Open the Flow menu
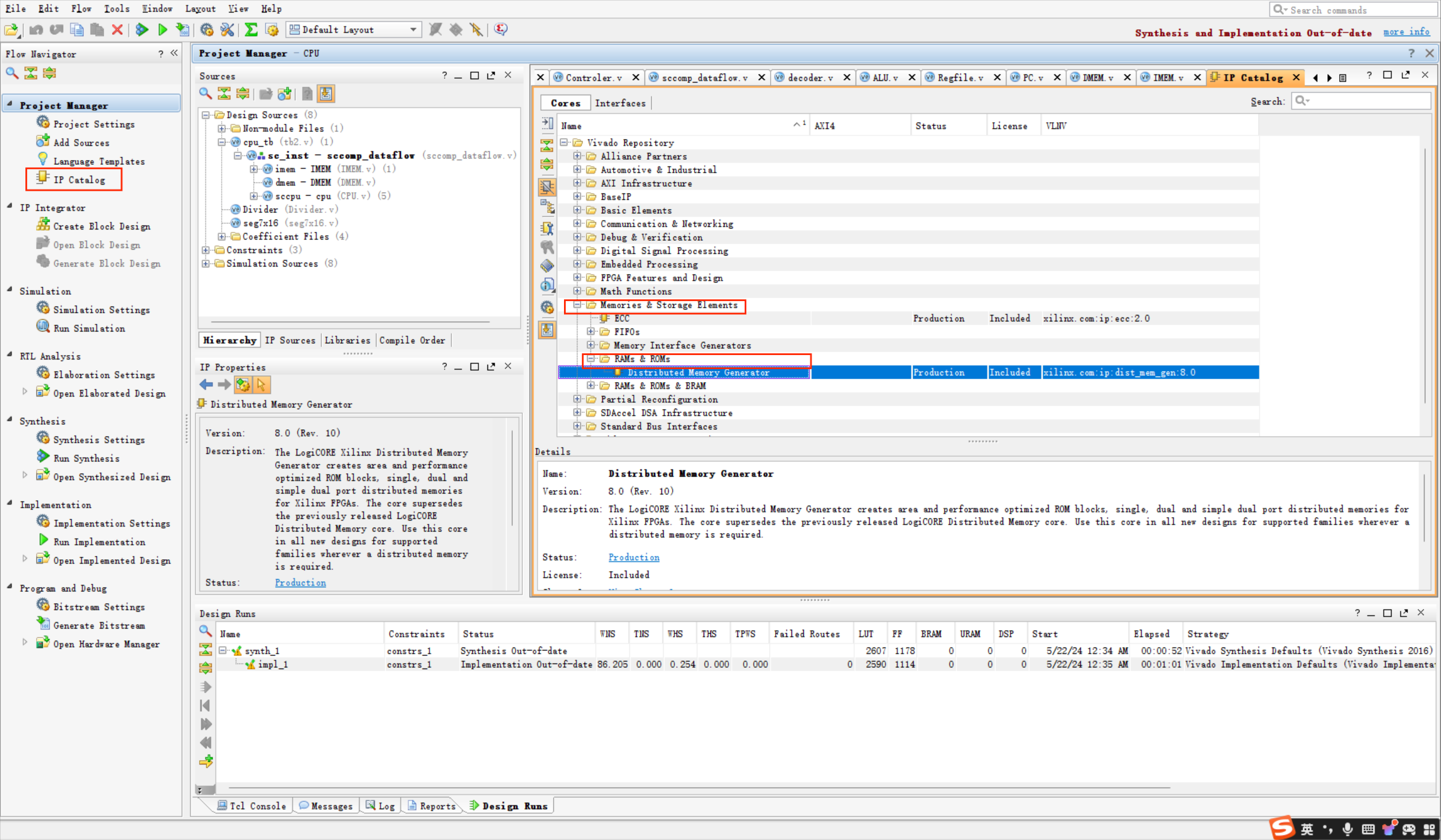 80,8
